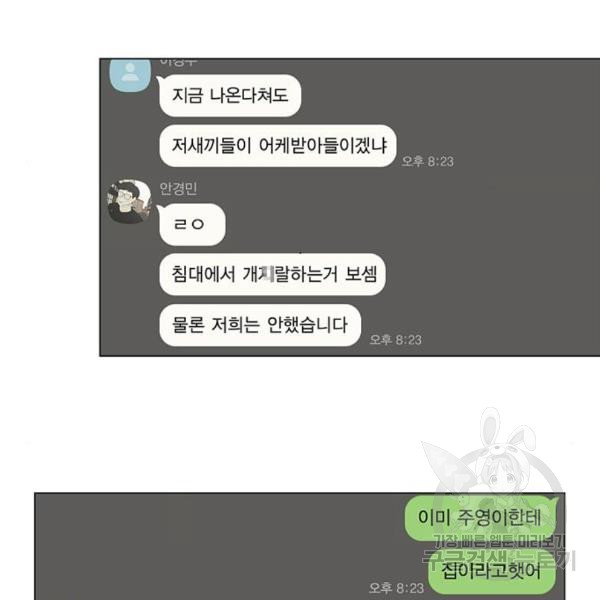Click the watermark text 가장 빠른 웹툰 미리보기

499,541
